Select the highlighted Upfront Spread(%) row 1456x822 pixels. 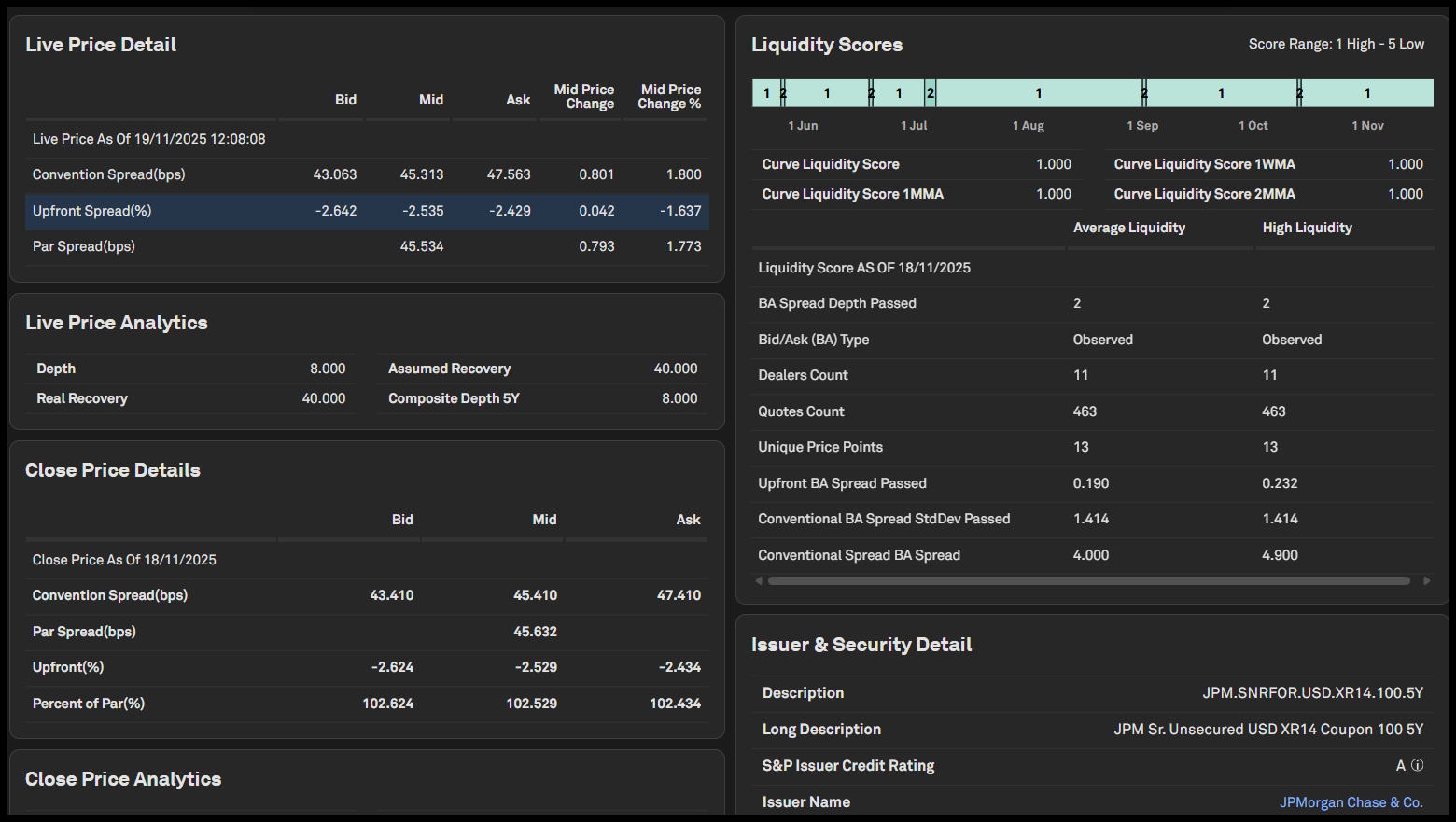91,211
